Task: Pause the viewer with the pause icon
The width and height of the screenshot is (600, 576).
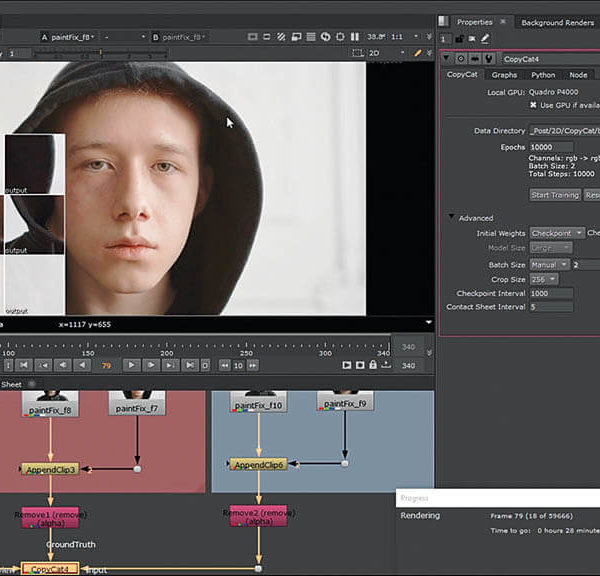Action: tap(355, 37)
